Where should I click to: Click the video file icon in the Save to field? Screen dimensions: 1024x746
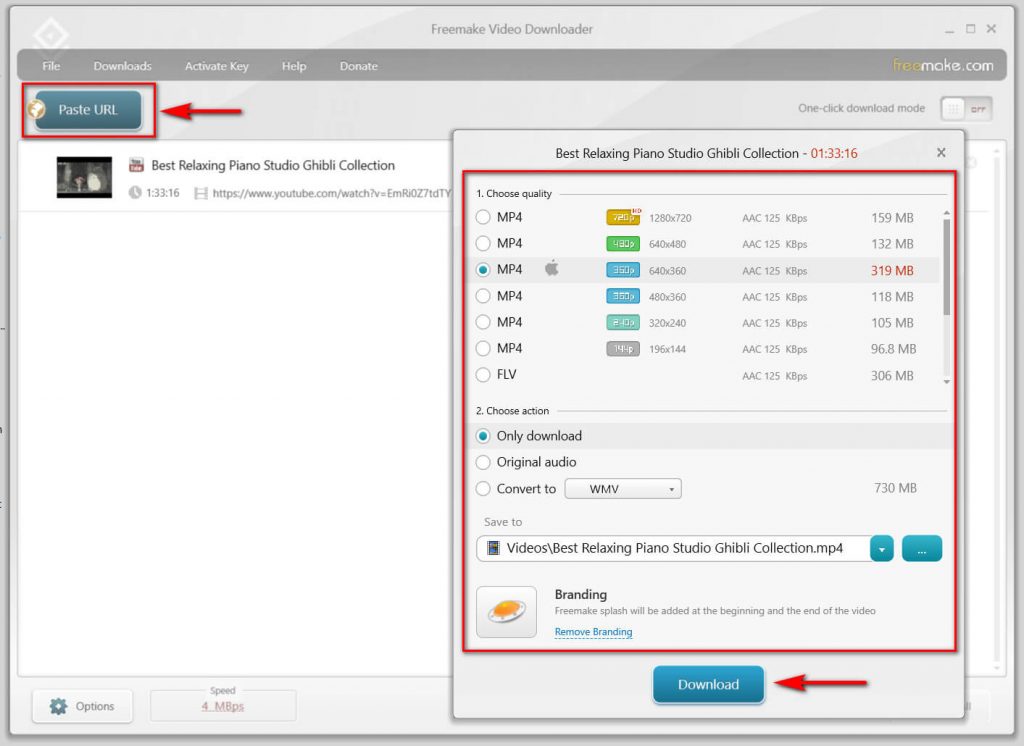coord(494,547)
